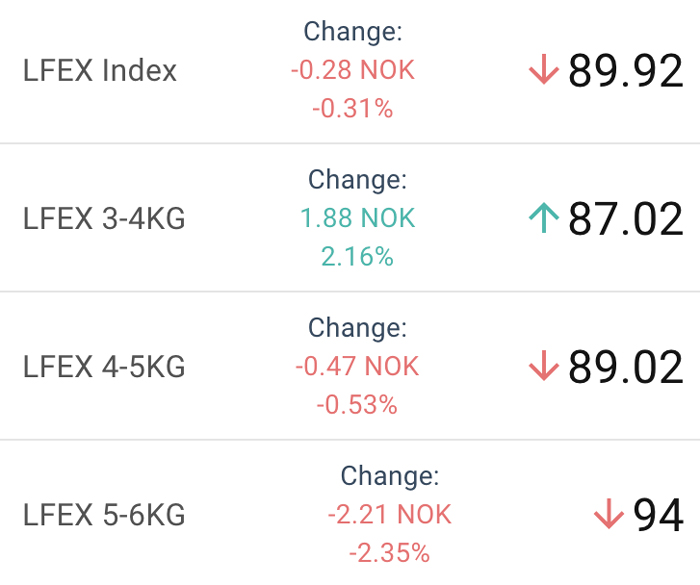Select the LFEX 4-5KG label

point(104,367)
